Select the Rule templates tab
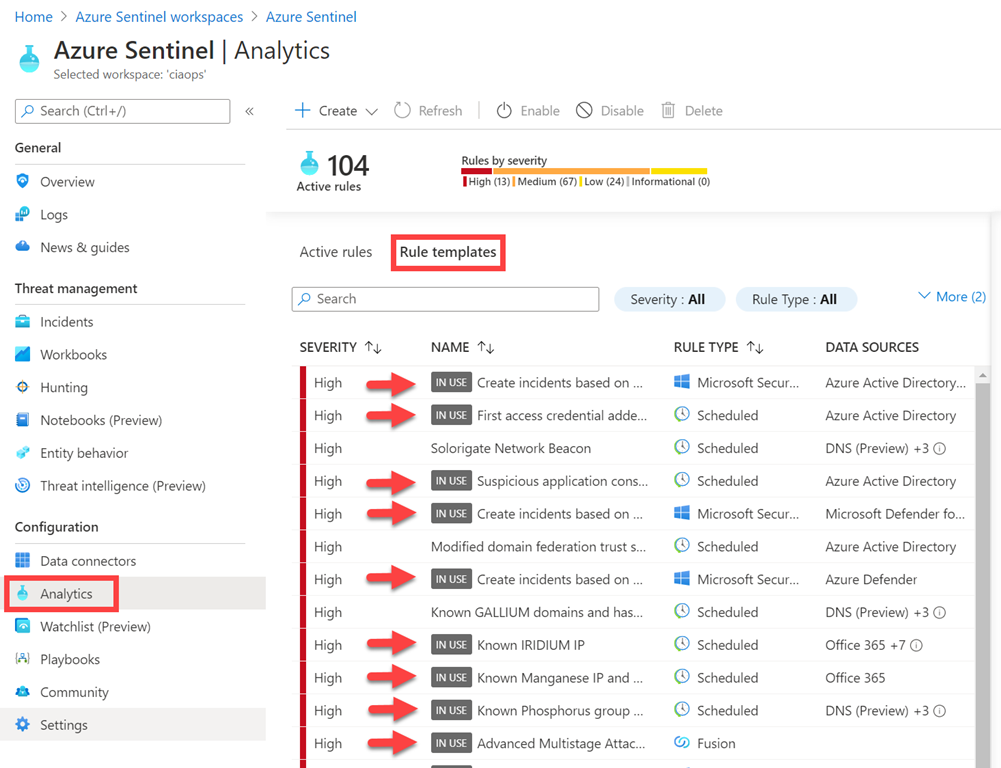This screenshot has height=768, width=1001. point(448,252)
